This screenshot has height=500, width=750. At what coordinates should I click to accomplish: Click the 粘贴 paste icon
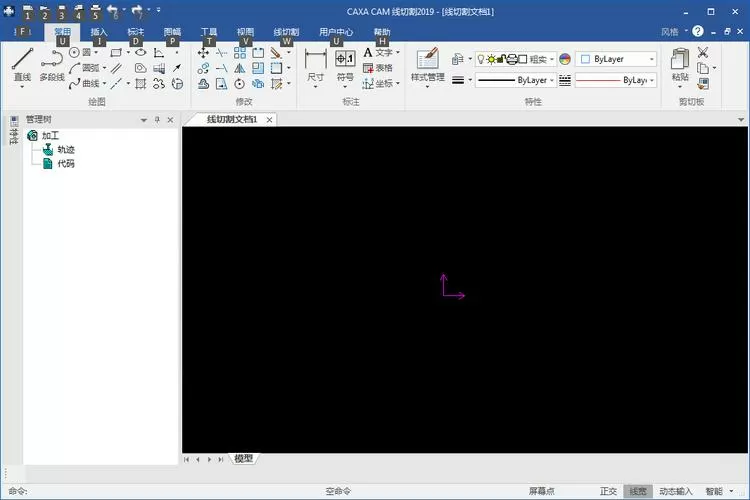(680, 64)
